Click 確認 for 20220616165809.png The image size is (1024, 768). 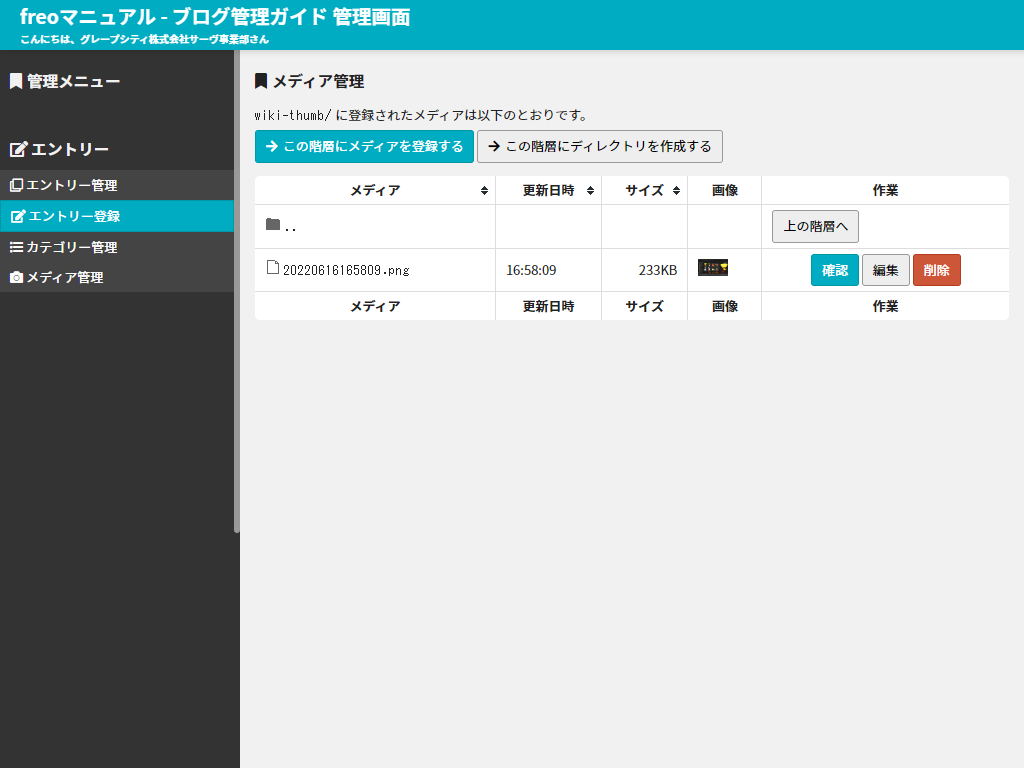tap(835, 270)
